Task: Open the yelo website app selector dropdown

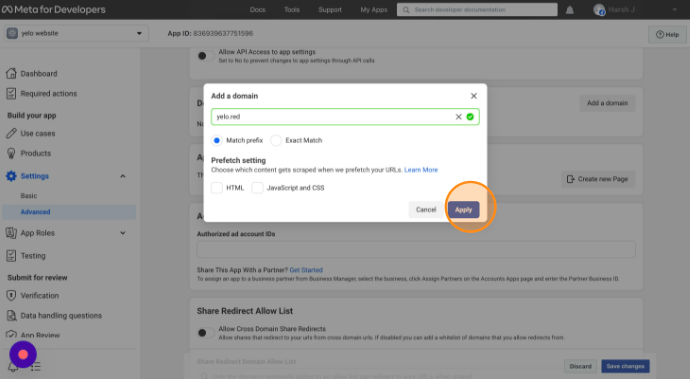Action: [76, 33]
